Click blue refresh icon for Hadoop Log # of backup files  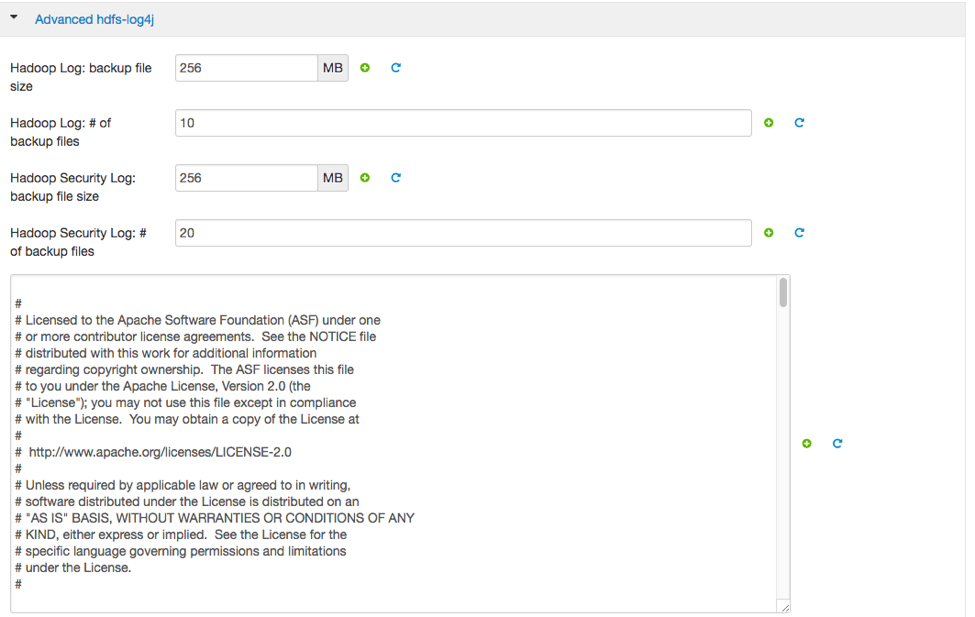[x=799, y=123]
